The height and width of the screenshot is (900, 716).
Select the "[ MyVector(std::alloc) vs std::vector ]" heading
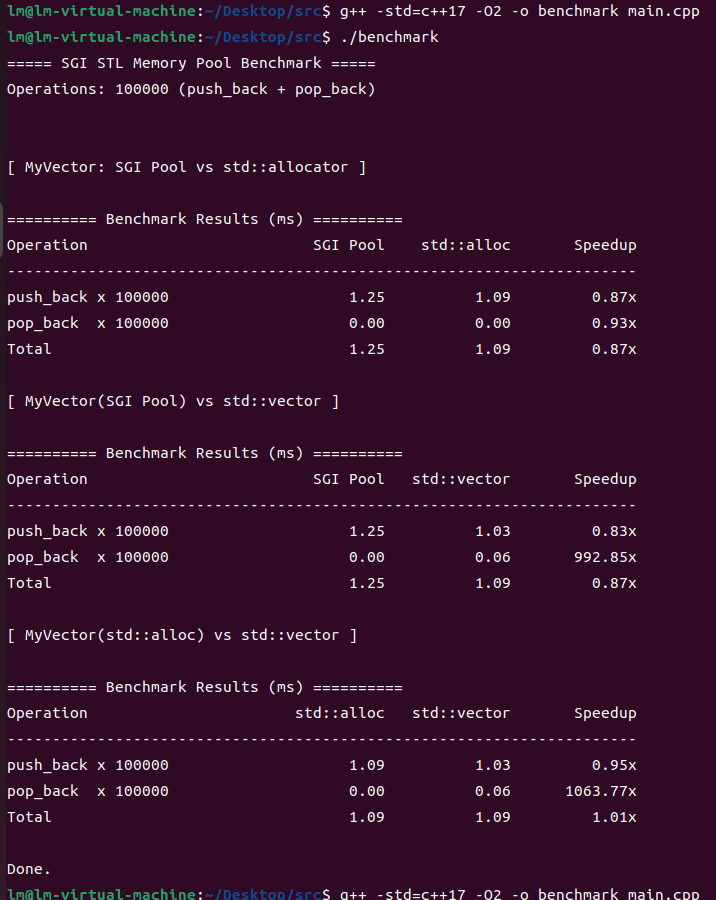(182, 635)
